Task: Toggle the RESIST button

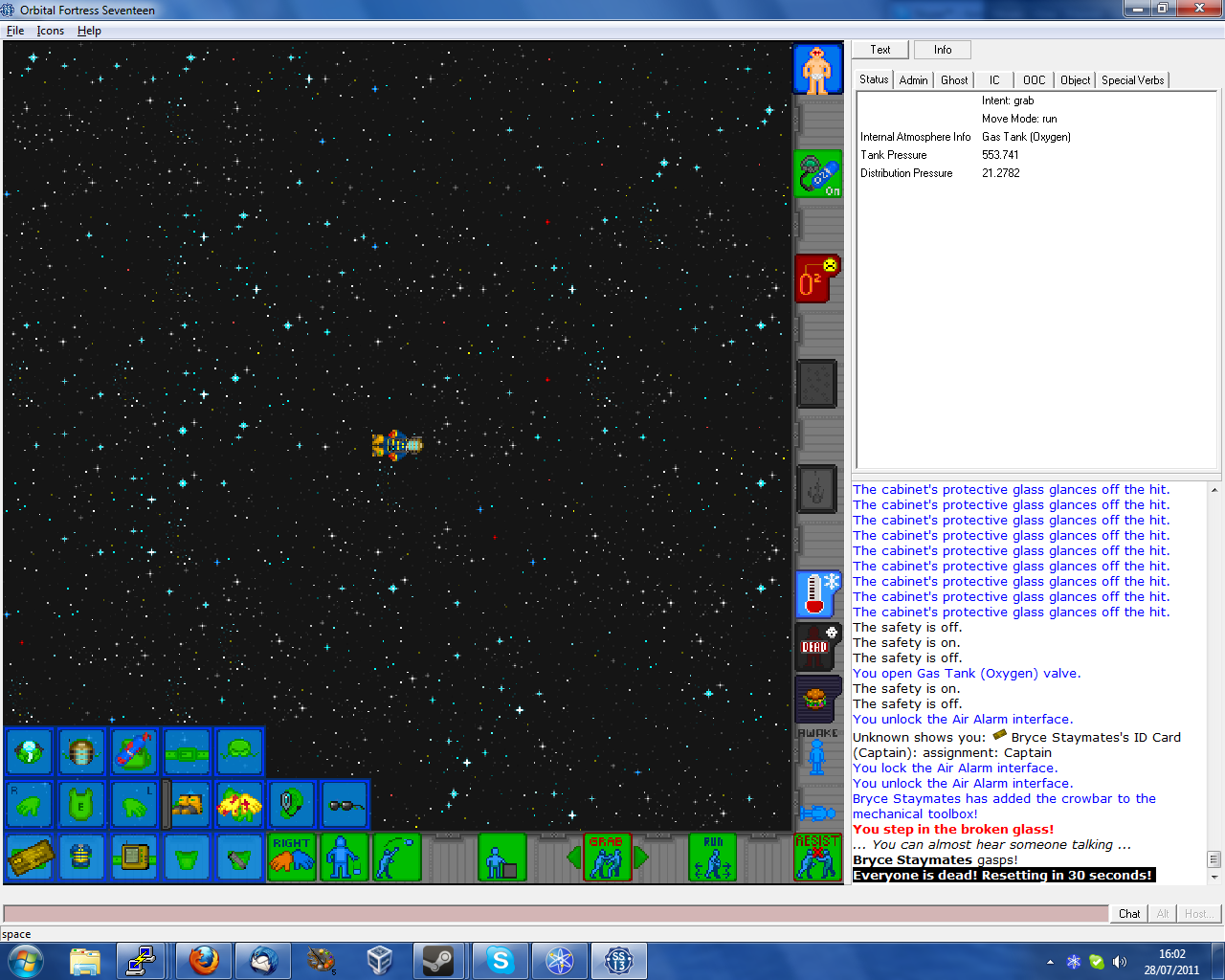Action: coord(817,857)
